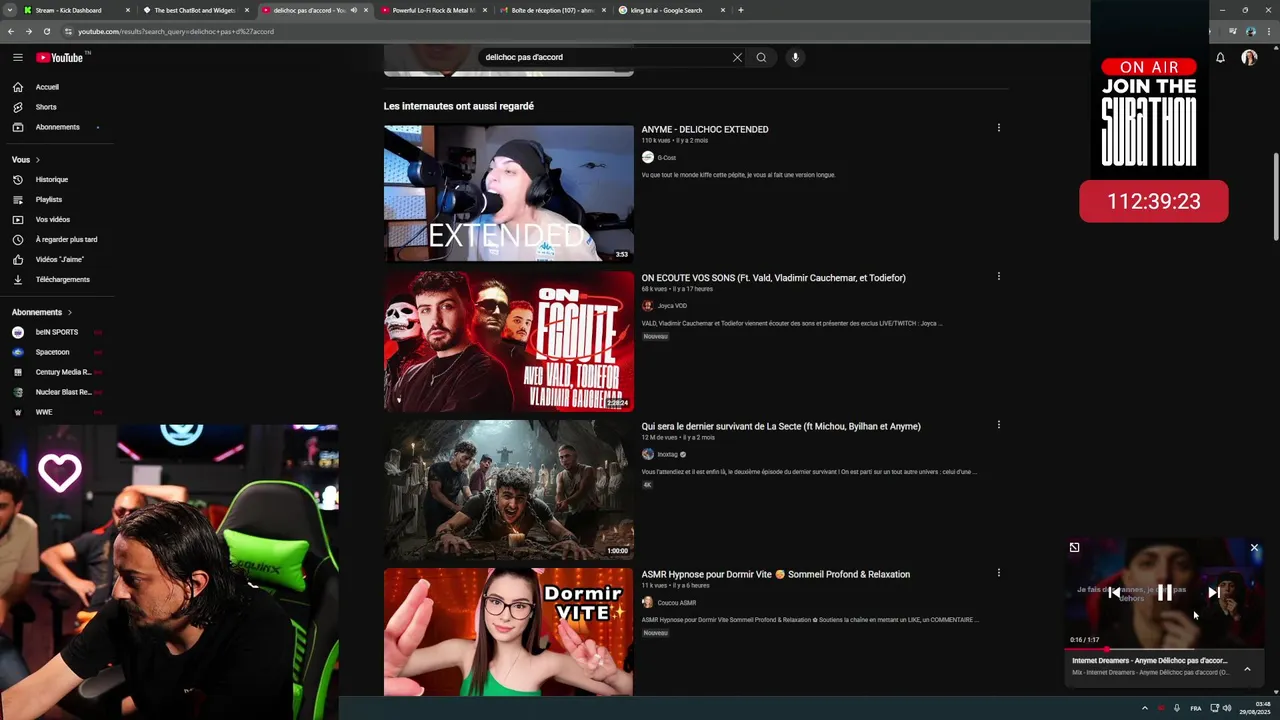This screenshot has height=720, width=1280.
Task: Switch to Powerful Lo-Fi Rock & Metal tab
Action: [x=434, y=10]
